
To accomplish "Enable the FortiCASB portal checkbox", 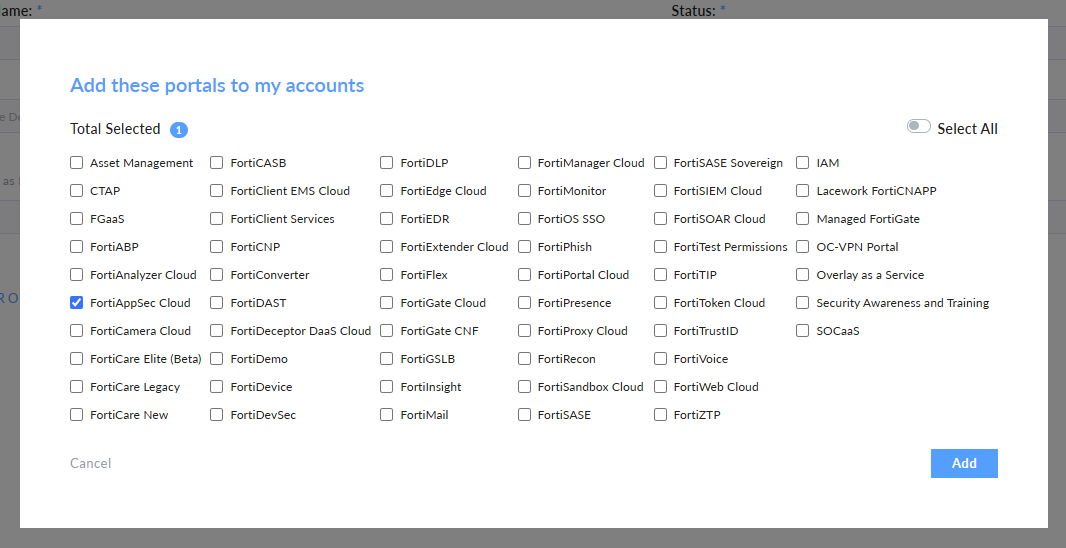I will pyautogui.click(x=217, y=163).
